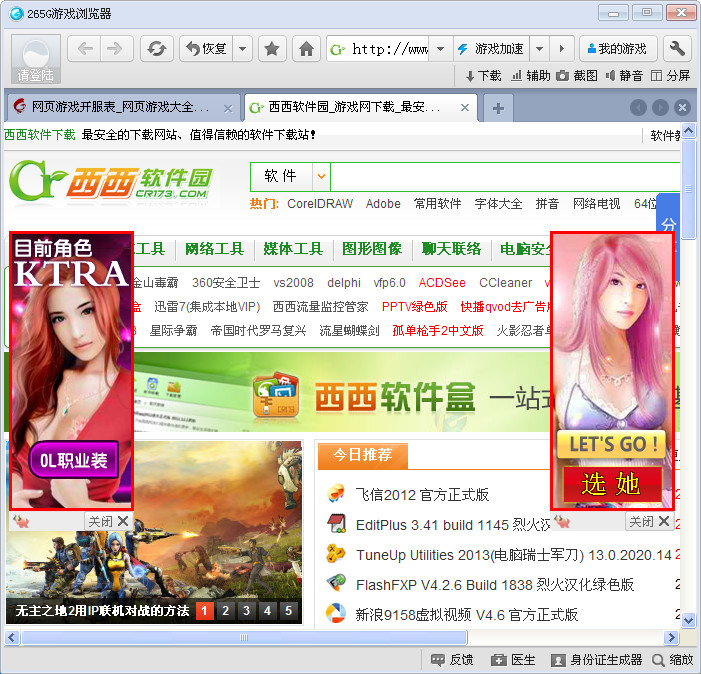Open the dropdown beside 恢复 button
Viewport: 701px width, 674px height.
coord(243,48)
